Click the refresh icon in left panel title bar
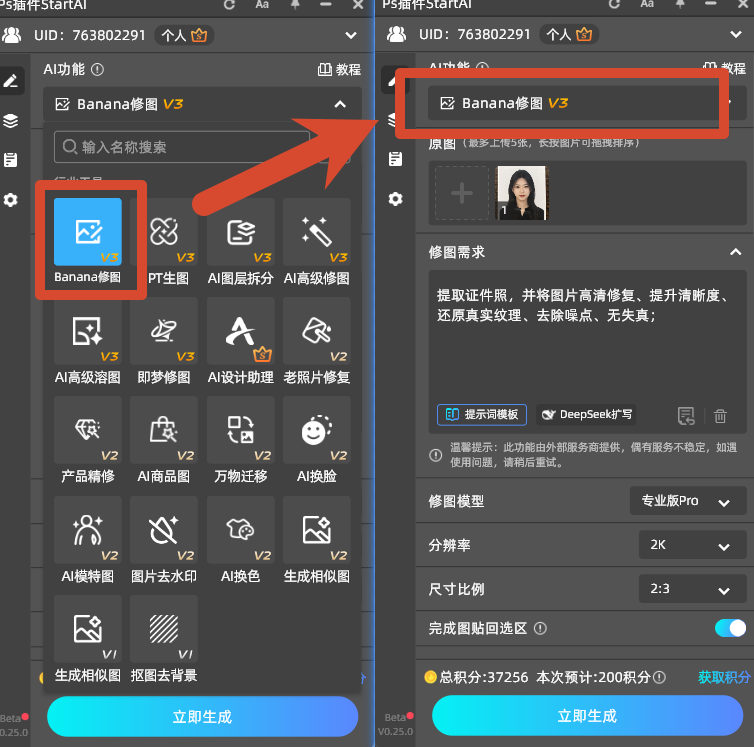Image resolution: width=754 pixels, height=747 pixels. pos(229,5)
